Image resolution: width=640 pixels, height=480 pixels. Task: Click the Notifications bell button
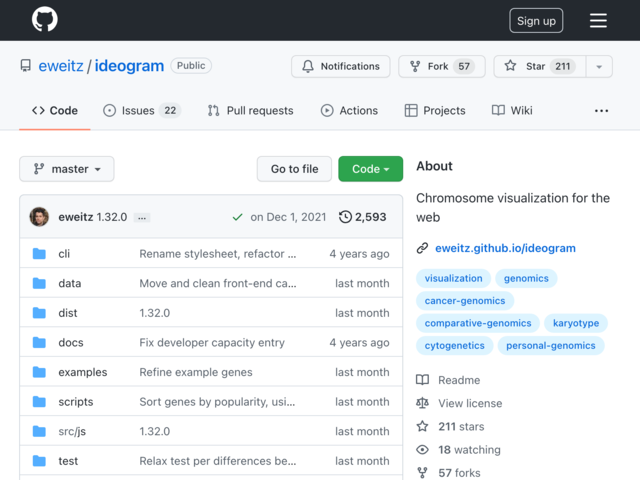click(x=340, y=66)
